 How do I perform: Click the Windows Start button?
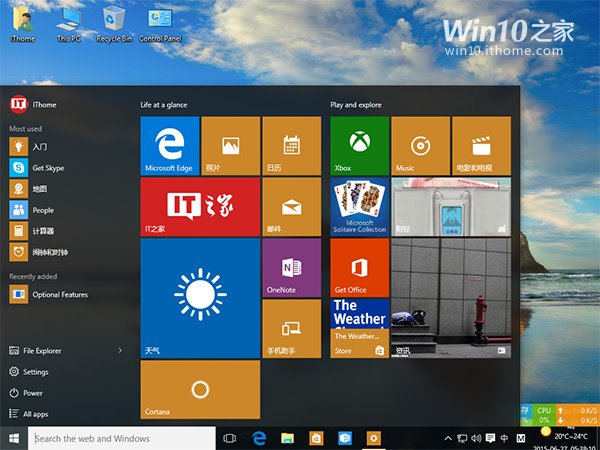(x=14, y=438)
